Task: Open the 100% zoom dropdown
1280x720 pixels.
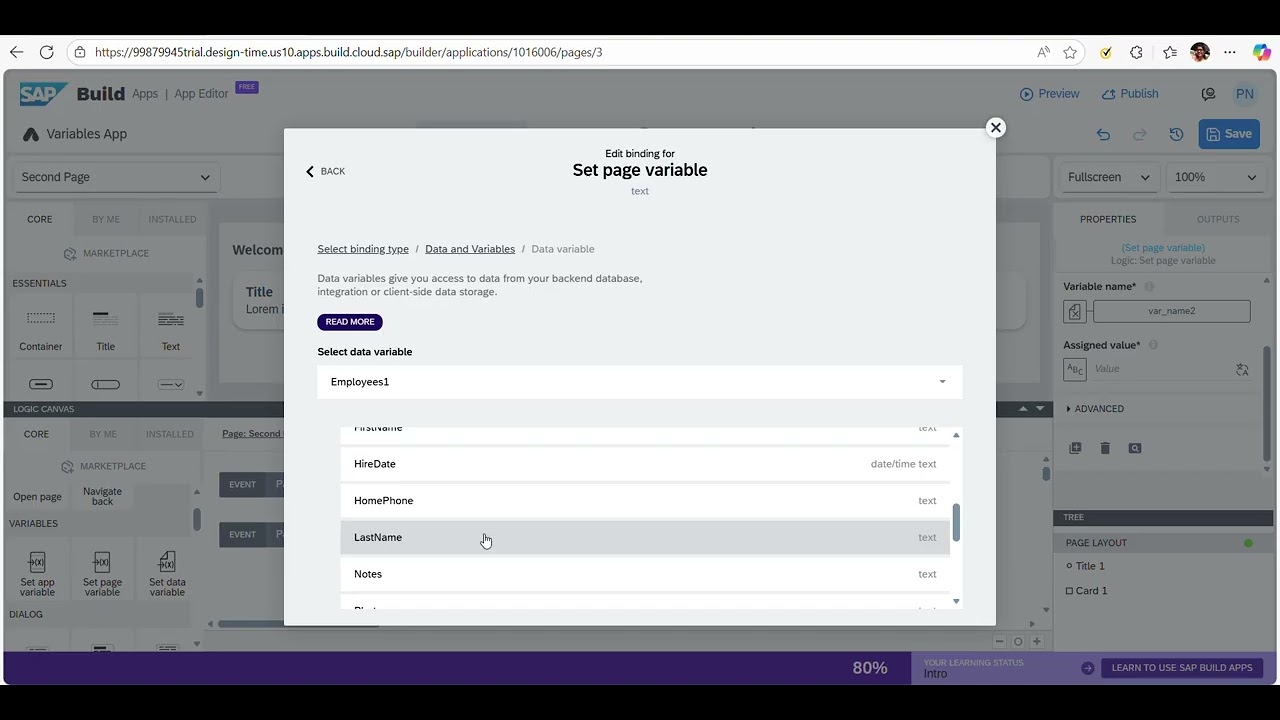Action: point(1215,177)
